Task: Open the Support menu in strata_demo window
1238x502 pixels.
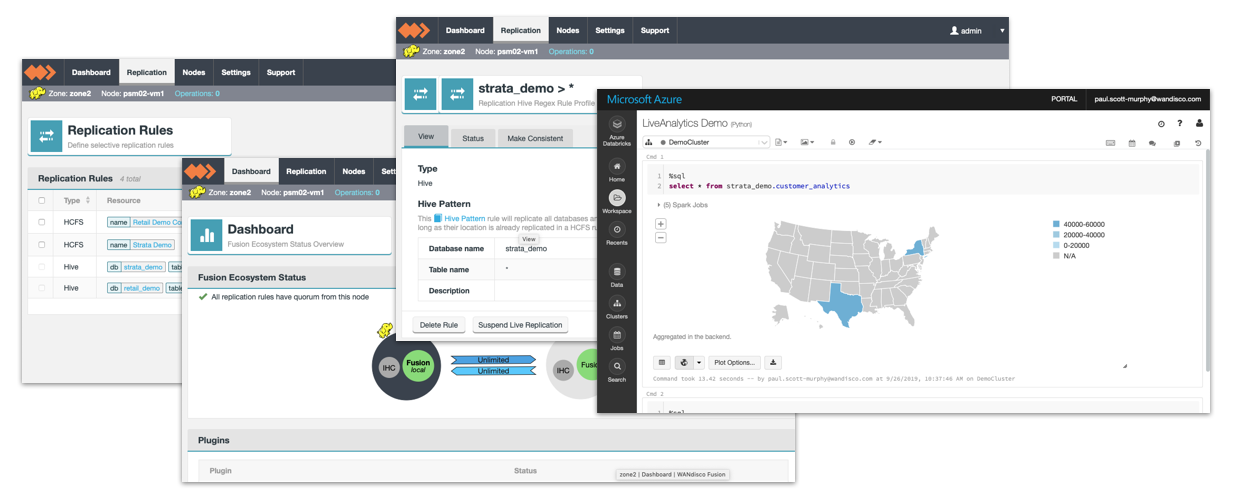Action: (655, 31)
